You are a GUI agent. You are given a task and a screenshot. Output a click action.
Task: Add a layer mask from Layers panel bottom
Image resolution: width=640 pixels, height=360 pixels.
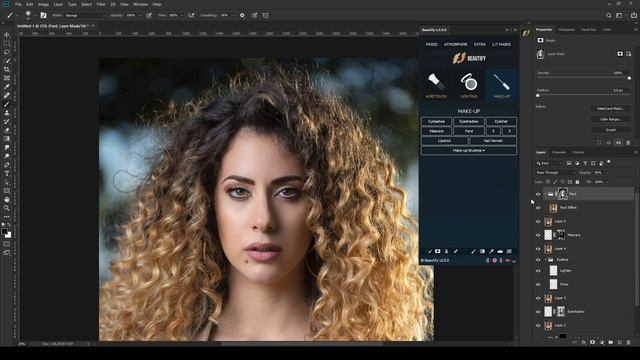[x=592, y=342]
